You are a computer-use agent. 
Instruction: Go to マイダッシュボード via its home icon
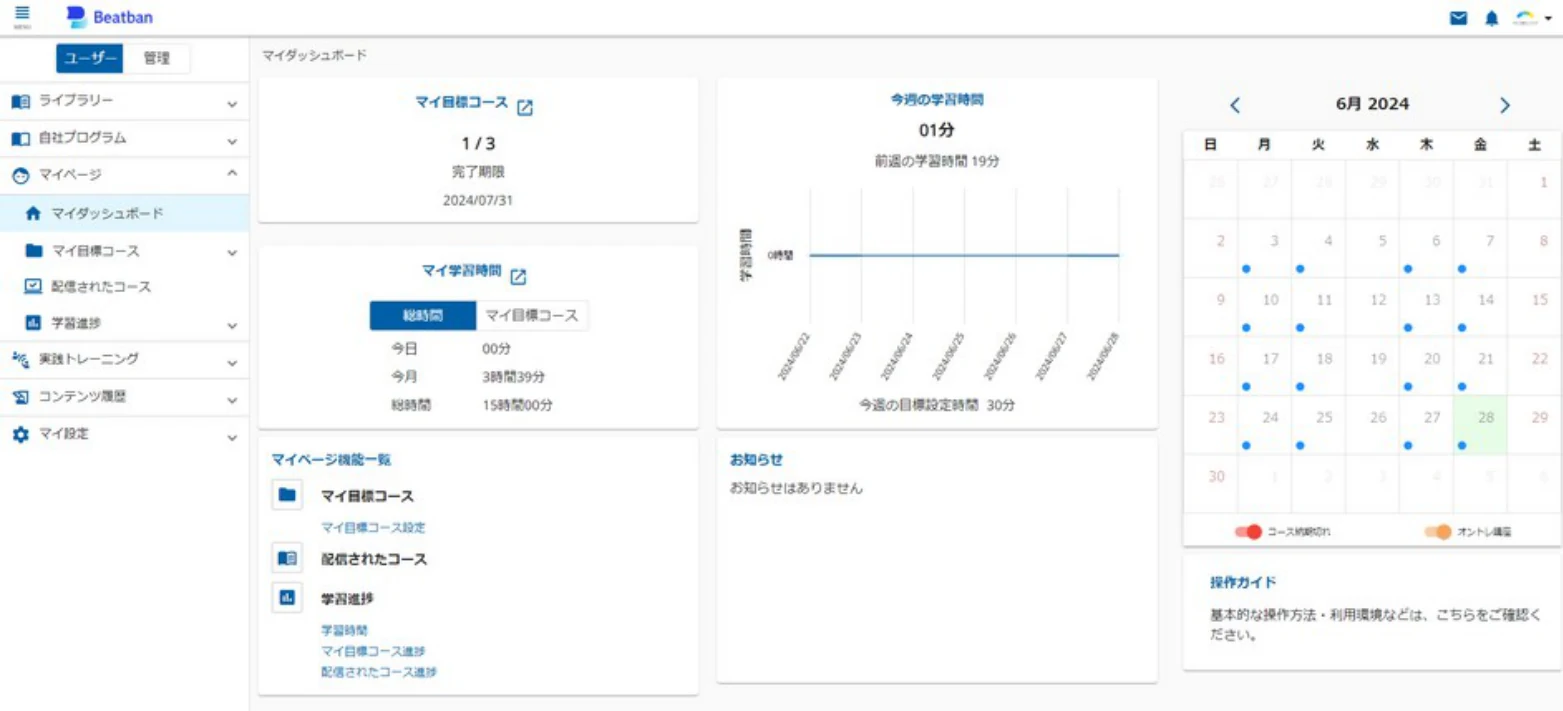click(33, 214)
